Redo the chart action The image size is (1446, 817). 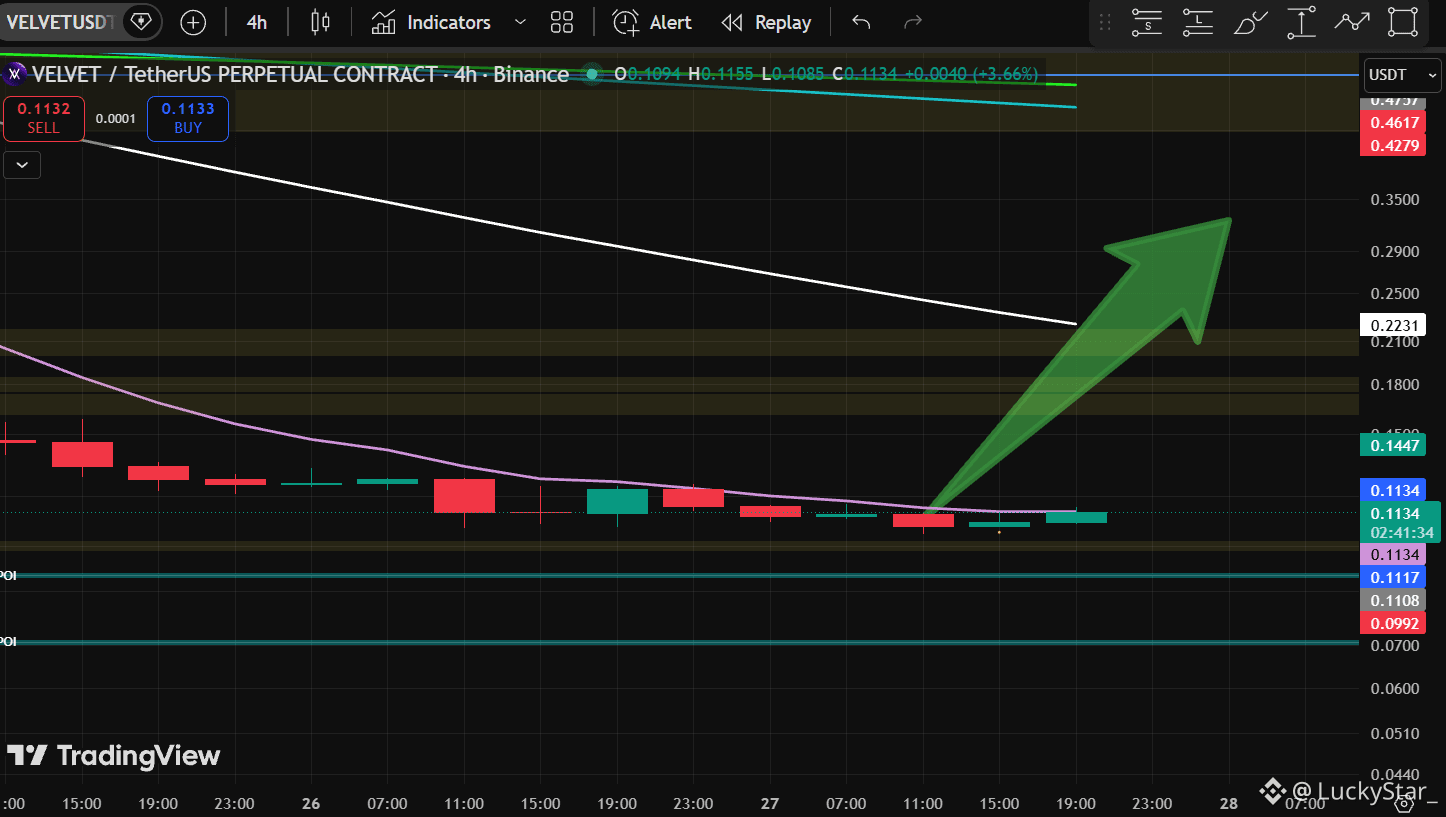pyautogui.click(x=912, y=22)
